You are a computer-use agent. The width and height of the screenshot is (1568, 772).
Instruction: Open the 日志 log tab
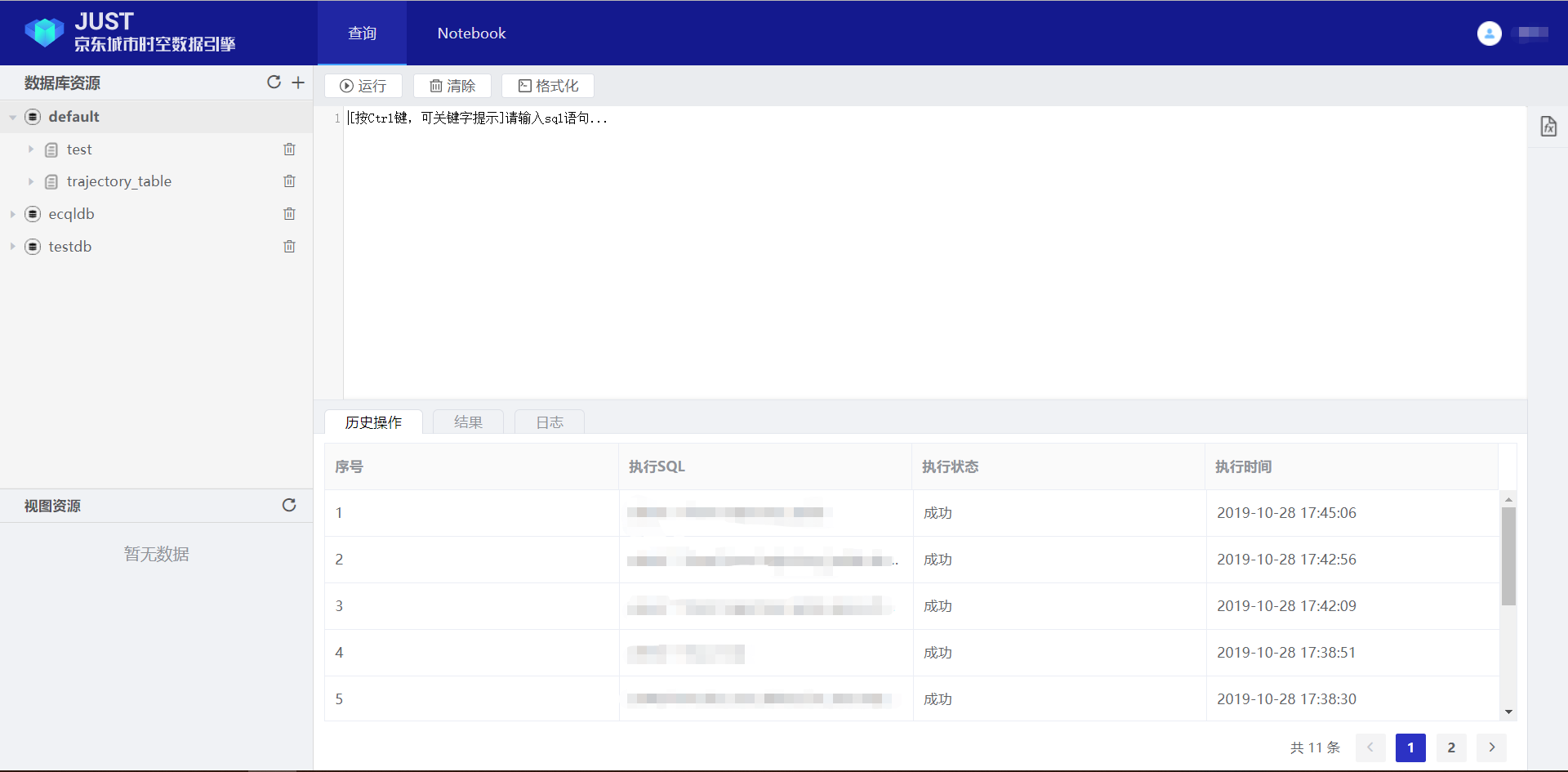tap(550, 422)
